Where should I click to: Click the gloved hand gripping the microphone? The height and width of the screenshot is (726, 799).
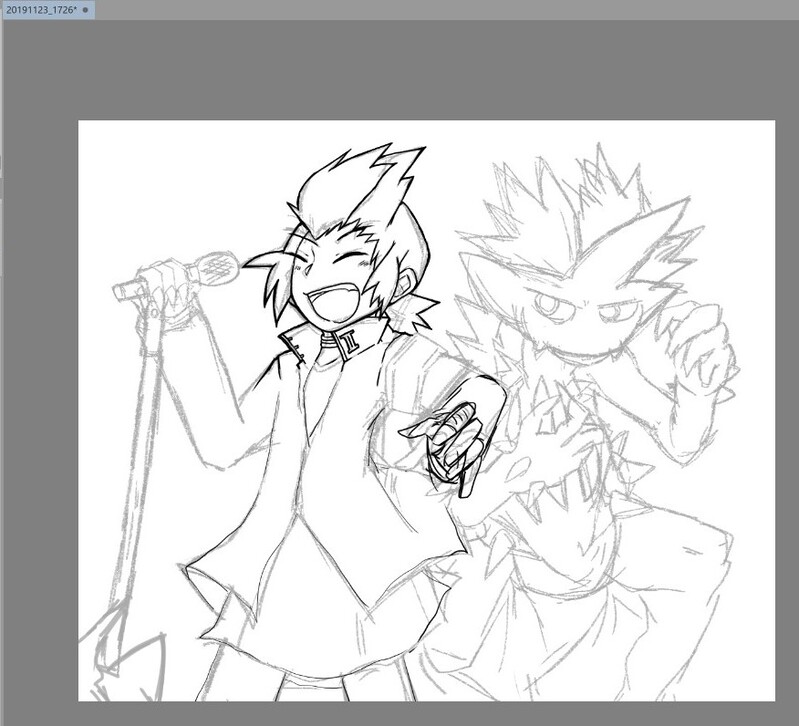coord(166,288)
